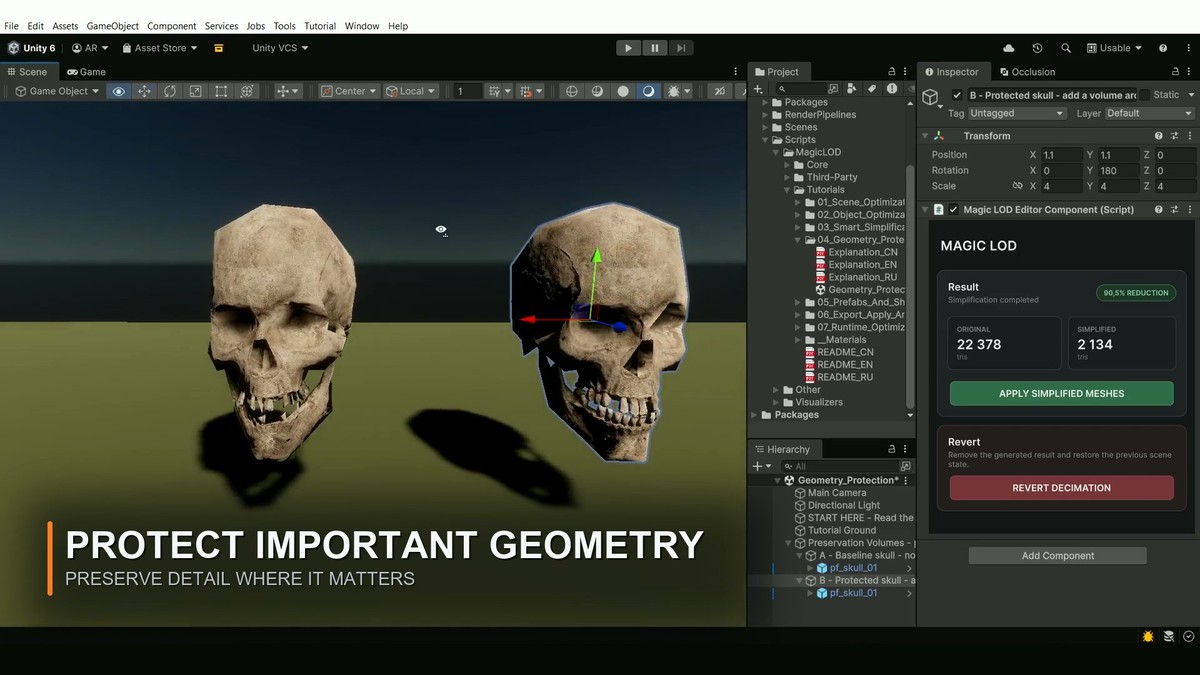Viewport: 1200px width, 675px height.
Task: Open the Usable layout dropdown
Action: point(1114,48)
